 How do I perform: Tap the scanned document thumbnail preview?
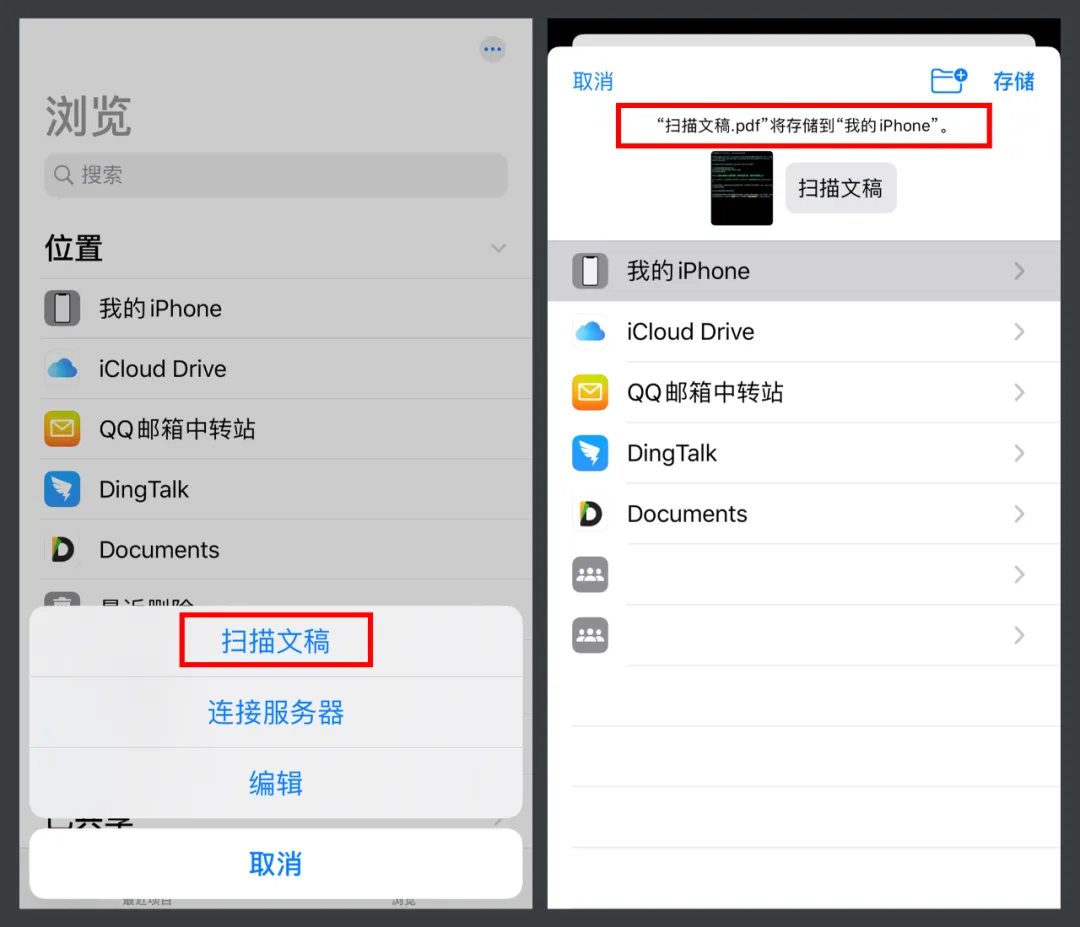(x=742, y=188)
